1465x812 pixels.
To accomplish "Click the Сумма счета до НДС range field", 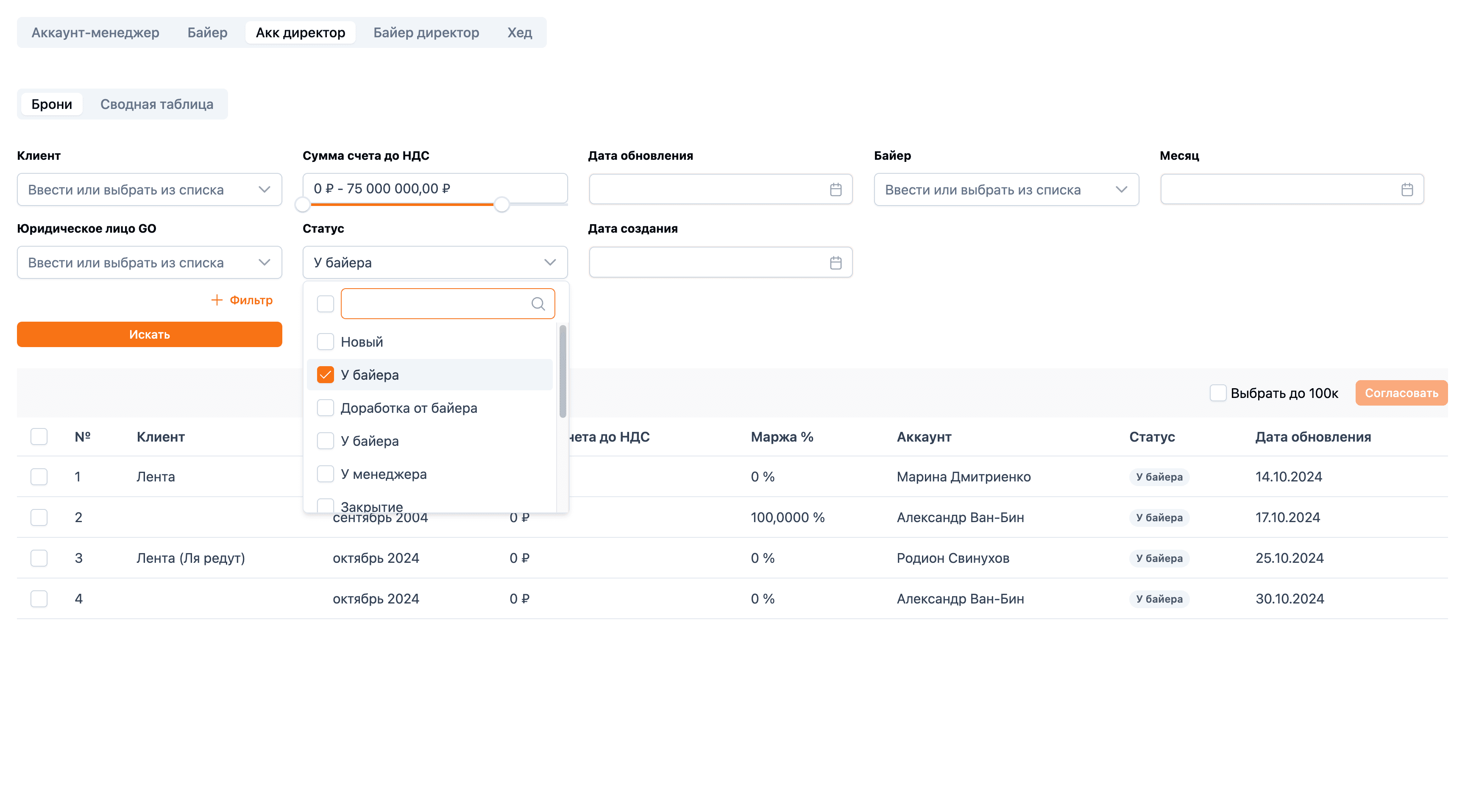I will (x=435, y=188).
